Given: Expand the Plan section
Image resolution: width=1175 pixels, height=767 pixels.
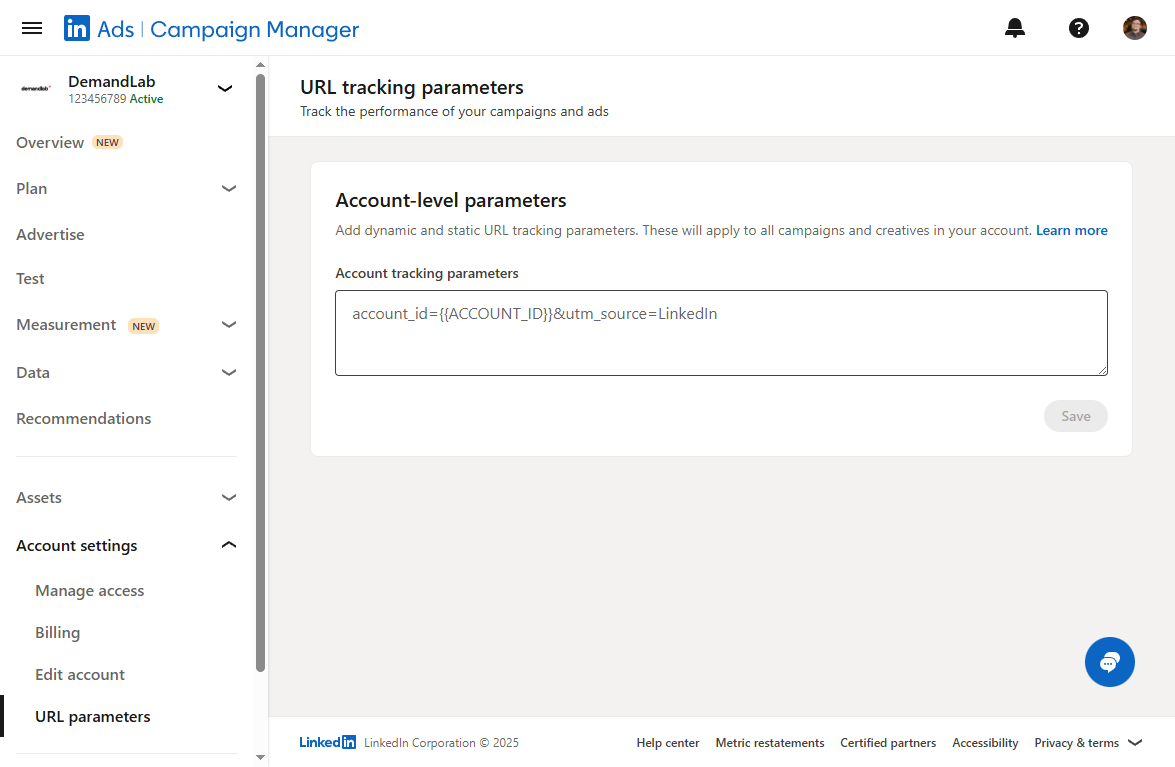Looking at the screenshot, I should click(229, 188).
